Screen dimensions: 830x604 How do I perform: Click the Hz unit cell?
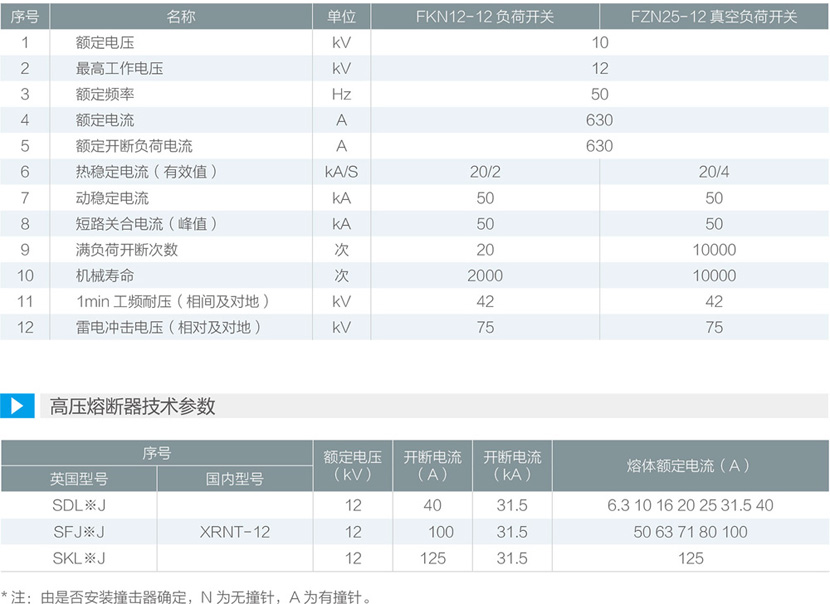tap(341, 94)
